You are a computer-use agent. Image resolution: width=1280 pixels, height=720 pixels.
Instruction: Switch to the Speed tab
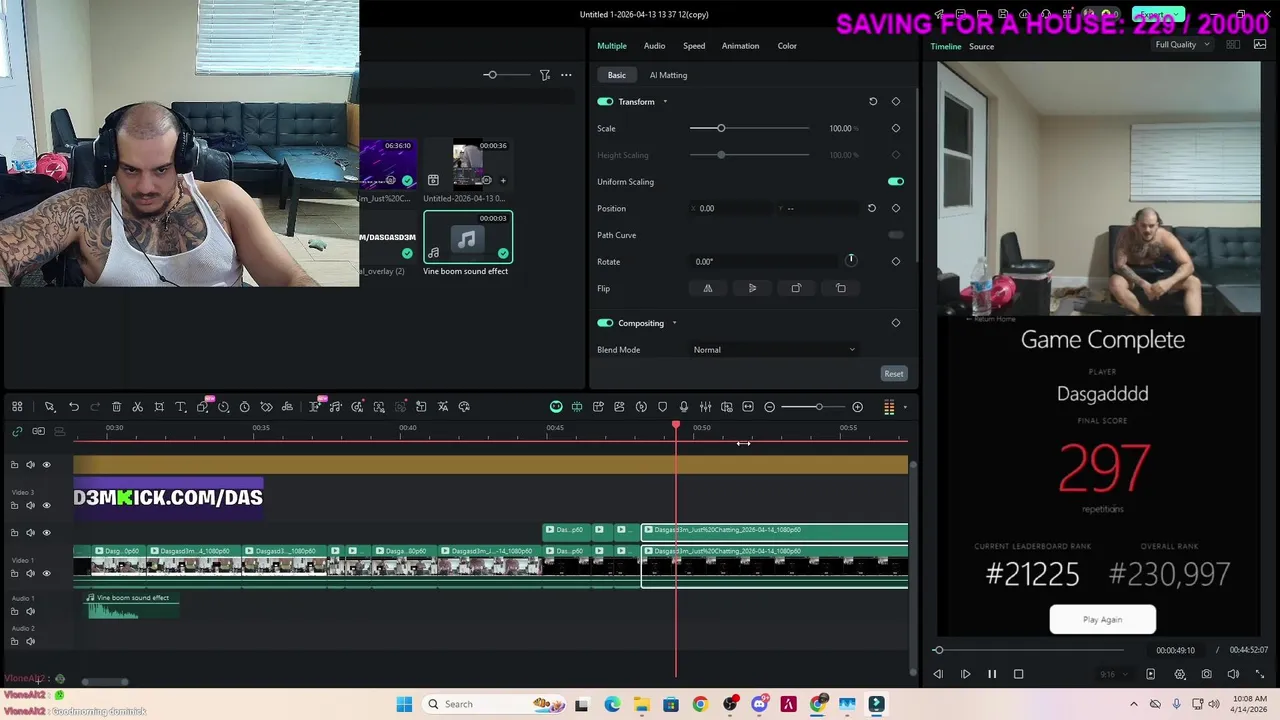(694, 46)
